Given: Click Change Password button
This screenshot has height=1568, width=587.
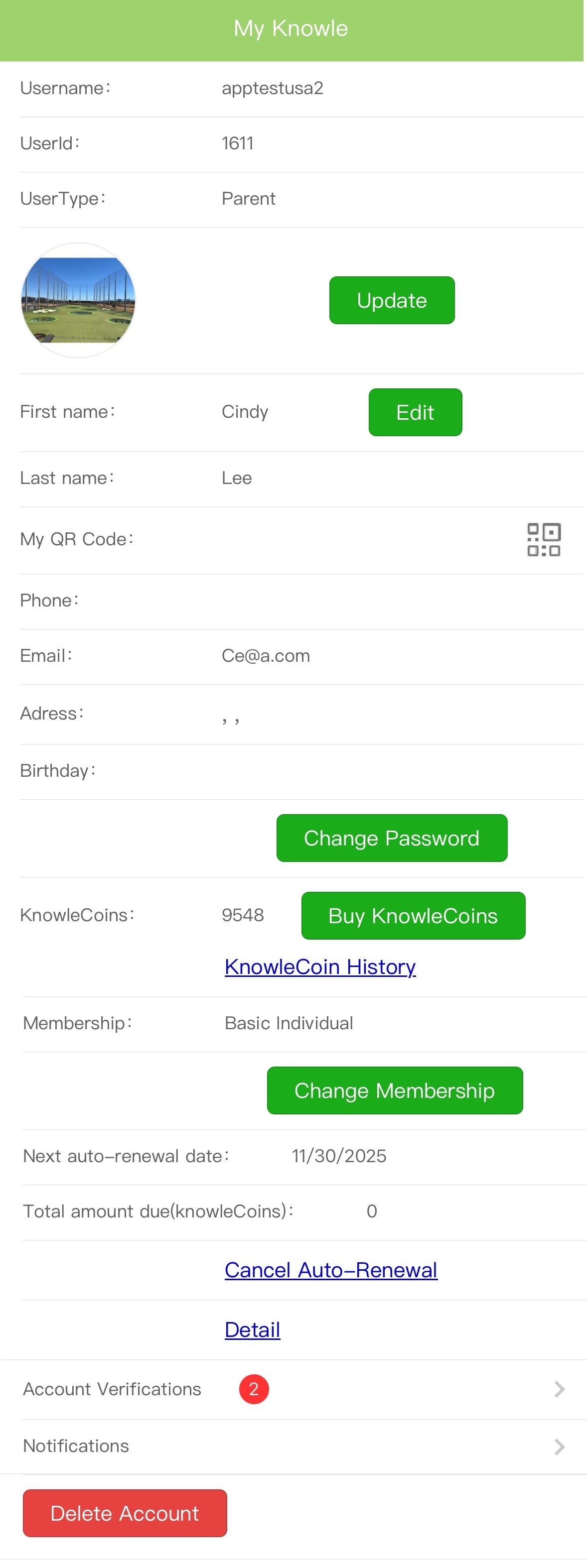Looking at the screenshot, I should pyautogui.click(x=392, y=838).
